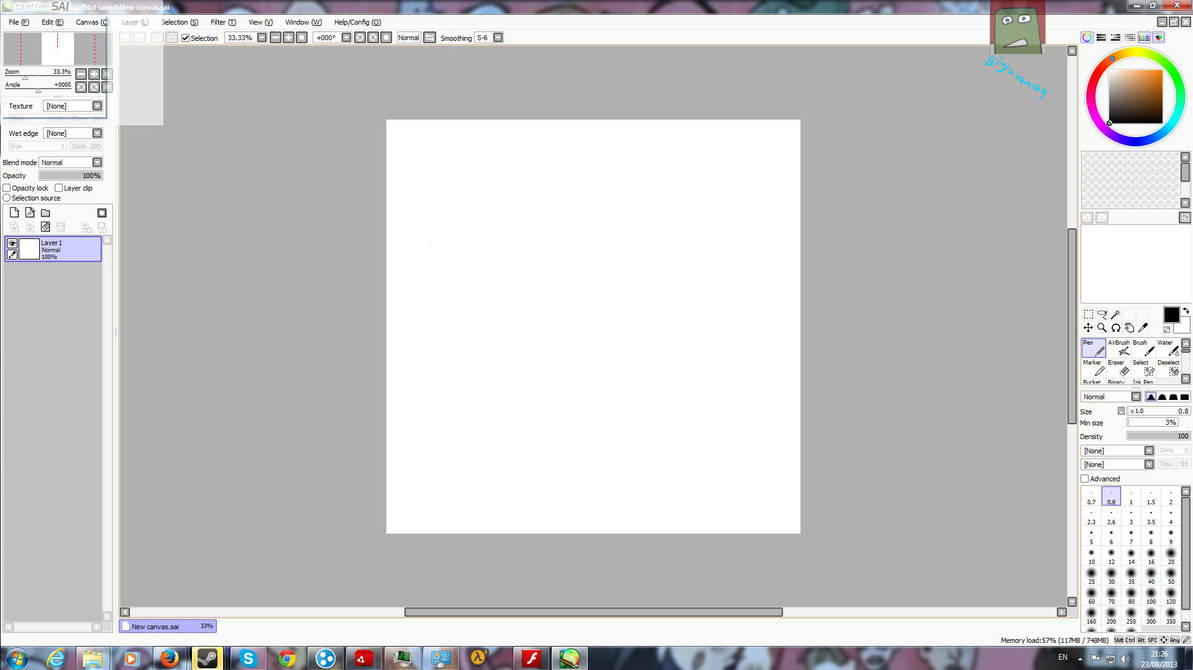1193x670 pixels.
Task: Select the AirBrush tool
Action: tap(1120, 348)
